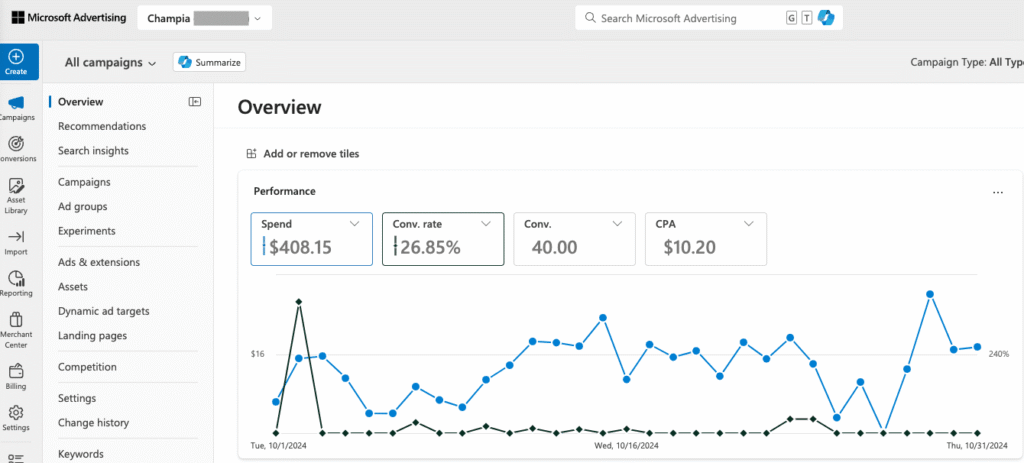This screenshot has height=463, width=1024.
Task: Select the CPA $10.20 metric tile
Action: point(706,239)
